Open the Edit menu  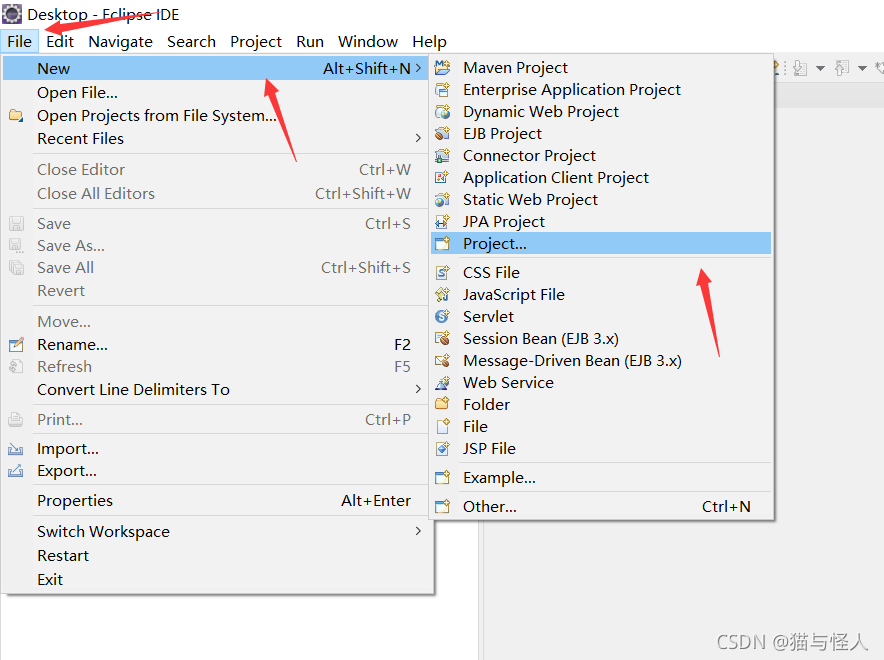click(60, 42)
